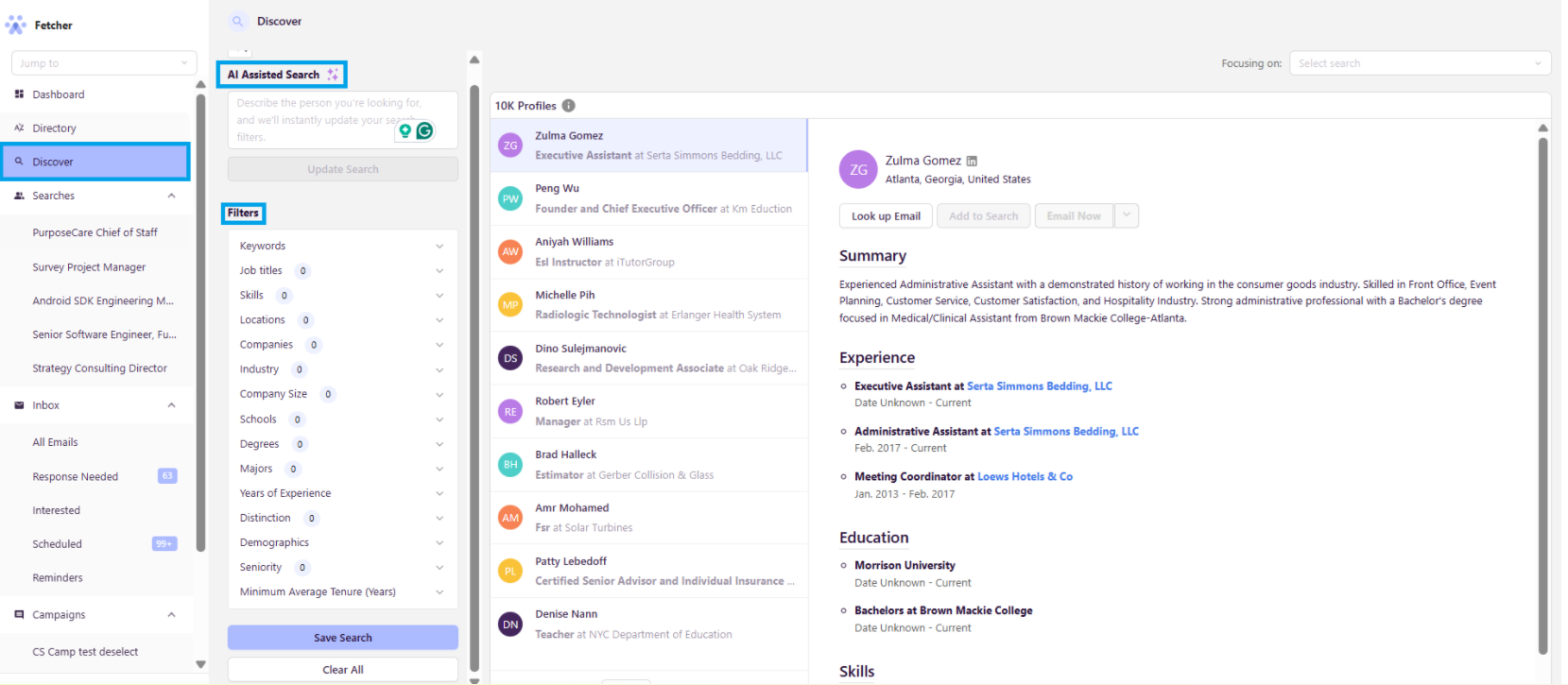The image size is (1568, 685).
Task: Open Scheduled emails in sidebar
Action: click(57, 544)
